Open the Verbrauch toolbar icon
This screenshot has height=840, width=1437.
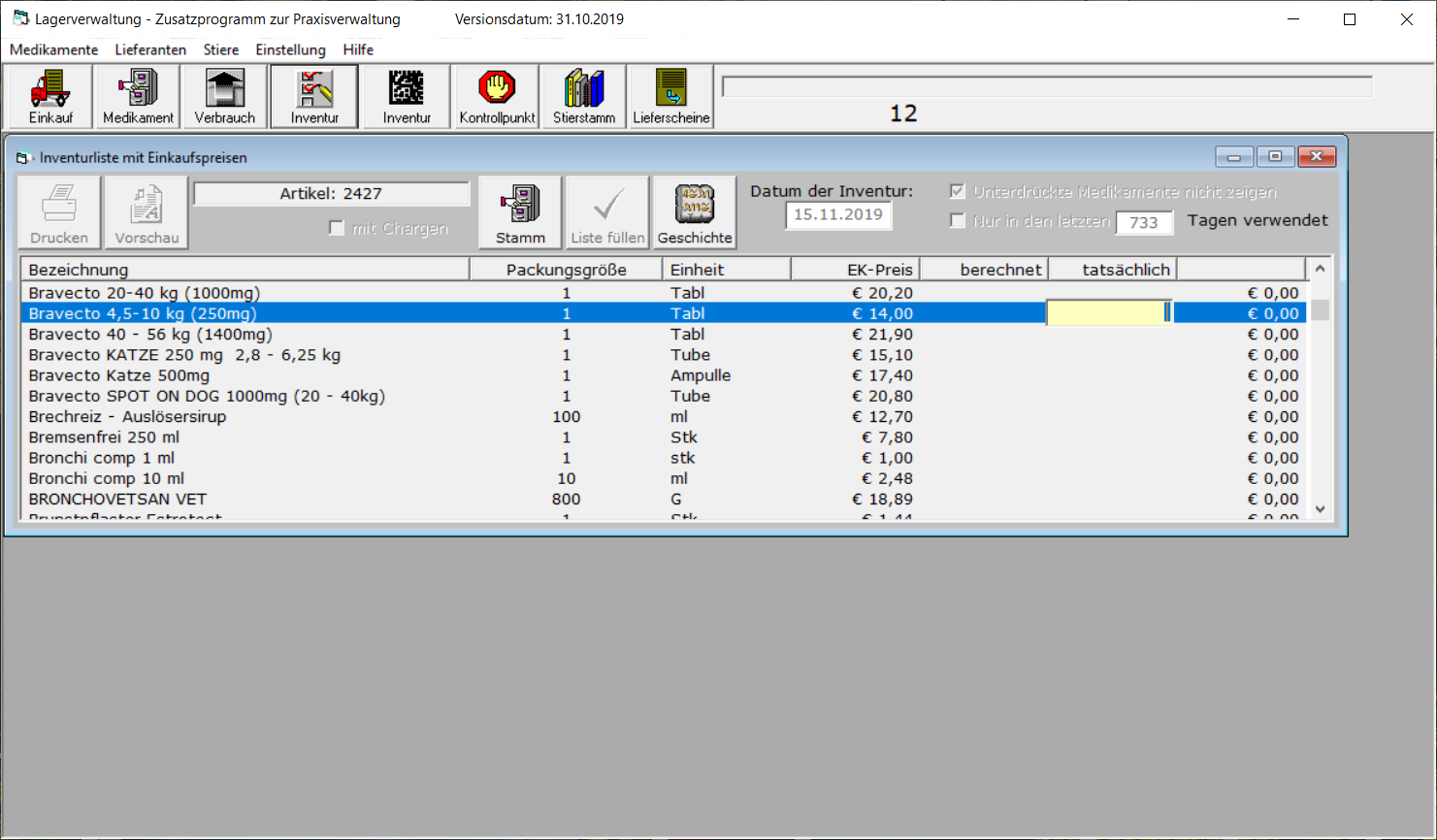click(x=225, y=96)
